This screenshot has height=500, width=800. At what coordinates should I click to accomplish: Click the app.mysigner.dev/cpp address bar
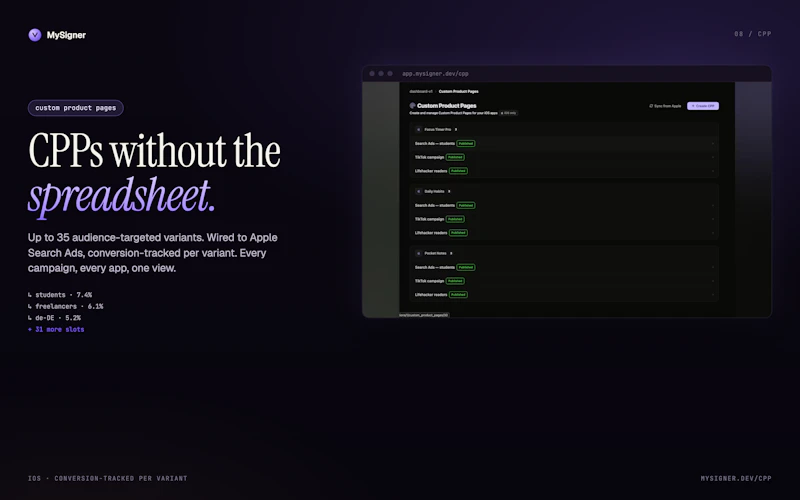pos(435,73)
